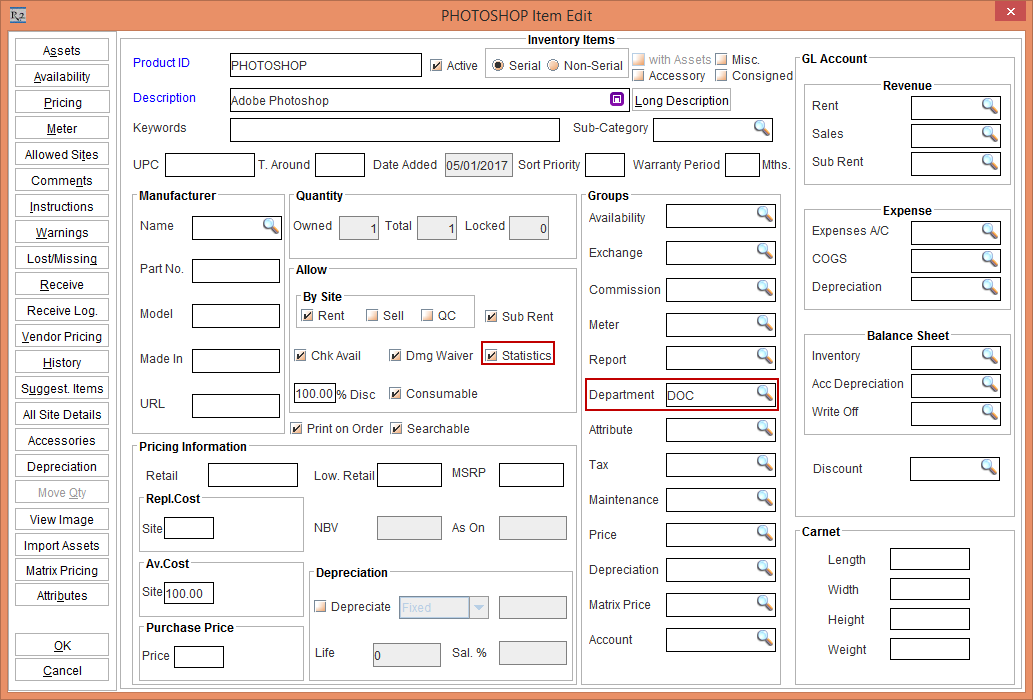Screen dimensions: 1033x700
Task: Toggle the By Site Rent checkbox
Action: (x=307, y=315)
